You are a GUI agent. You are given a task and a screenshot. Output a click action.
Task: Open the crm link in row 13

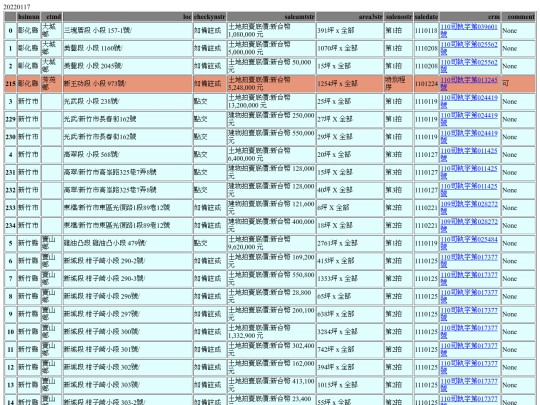(469, 385)
